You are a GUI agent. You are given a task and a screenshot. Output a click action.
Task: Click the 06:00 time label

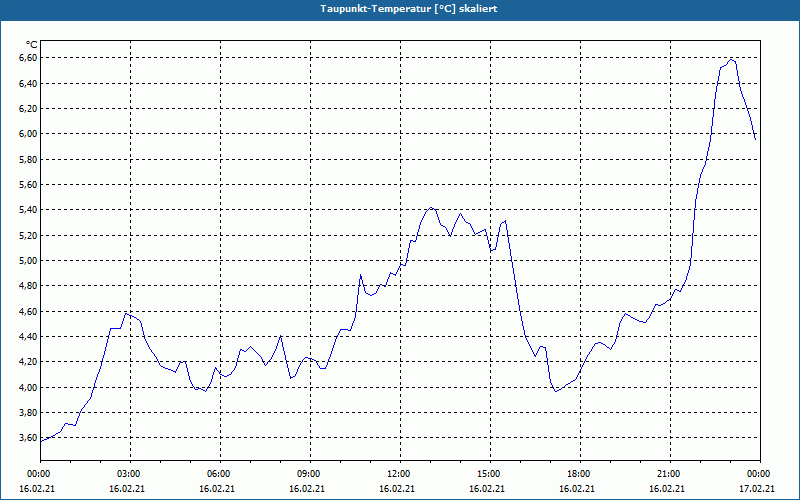point(220,474)
